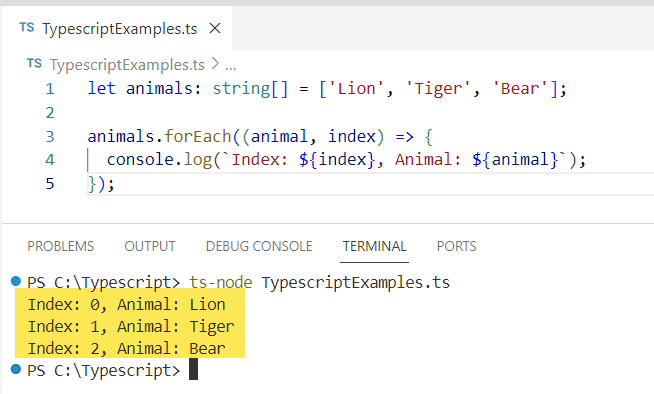The height and width of the screenshot is (394, 654).
Task: Click terminal output 'Index: 2, Animal: Bear'
Action: pos(126,349)
